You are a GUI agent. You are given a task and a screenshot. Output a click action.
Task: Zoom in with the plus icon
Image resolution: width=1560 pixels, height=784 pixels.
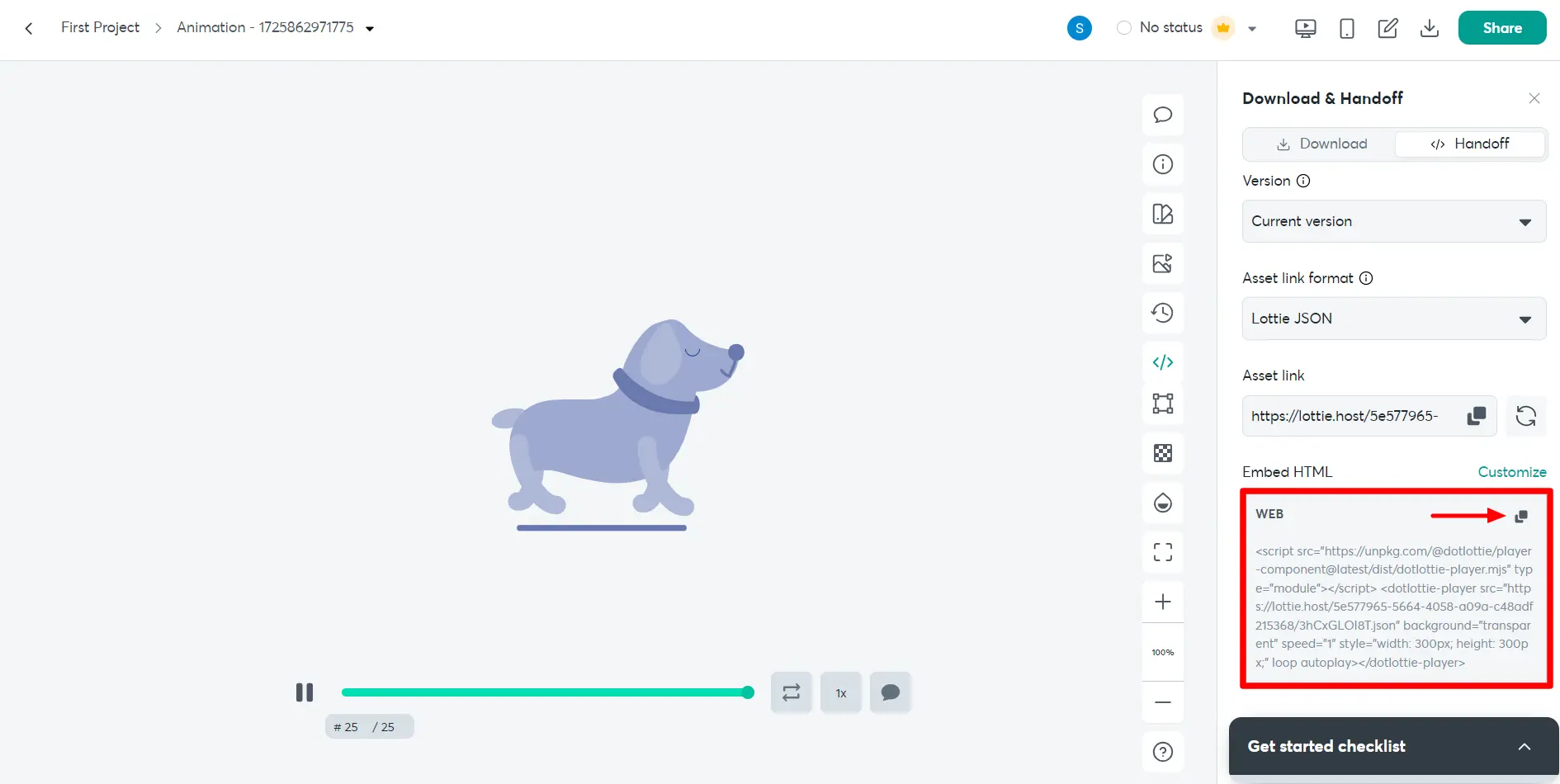tap(1163, 602)
